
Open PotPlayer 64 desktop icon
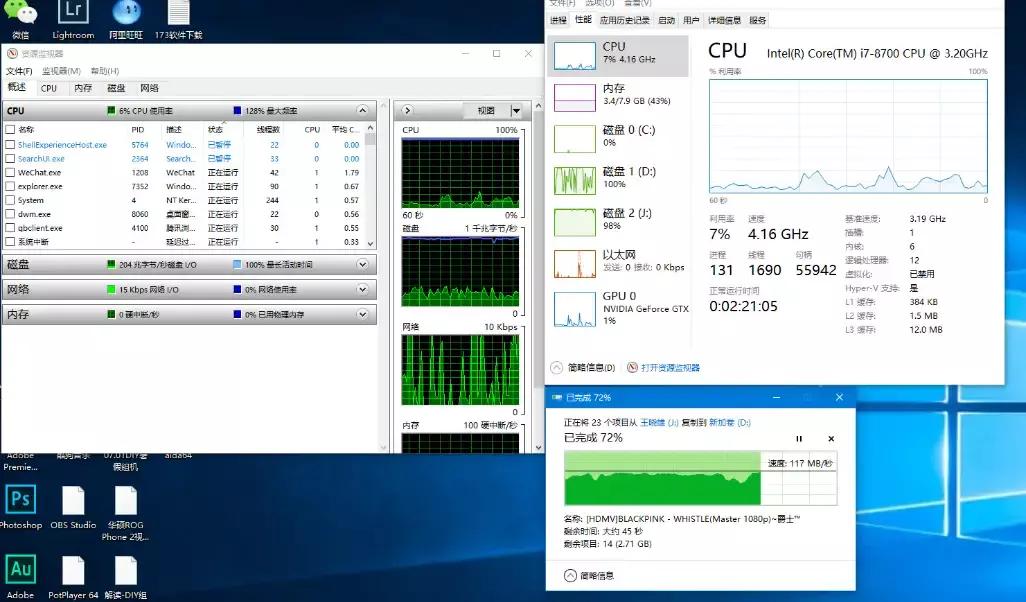[x=73, y=571]
